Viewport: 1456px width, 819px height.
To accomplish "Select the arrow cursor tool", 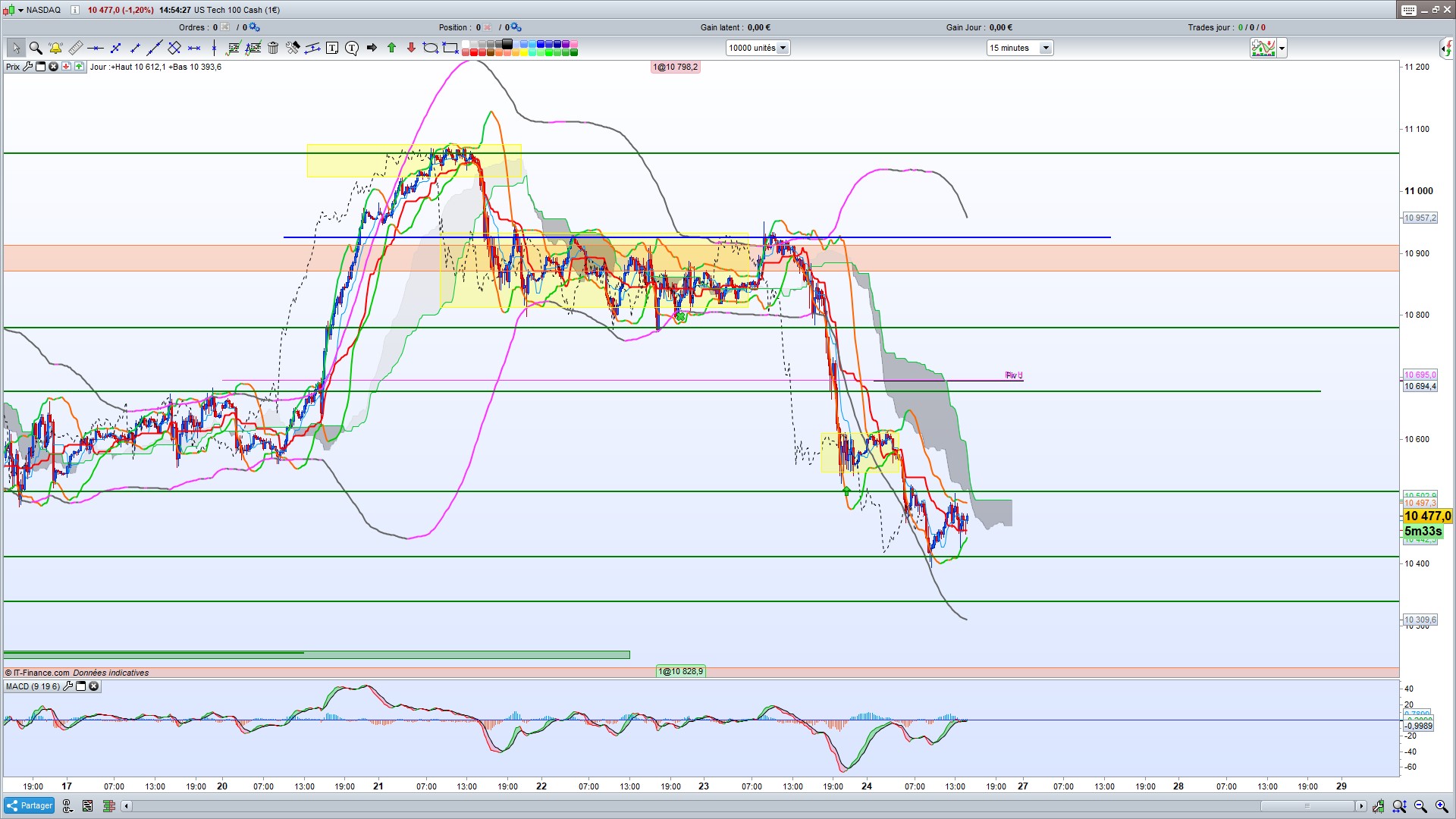I will coord(16,48).
